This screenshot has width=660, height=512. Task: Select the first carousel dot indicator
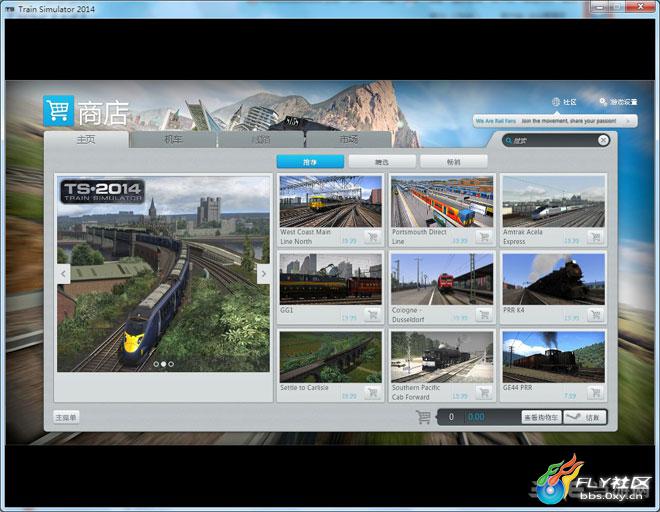(x=156, y=364)
